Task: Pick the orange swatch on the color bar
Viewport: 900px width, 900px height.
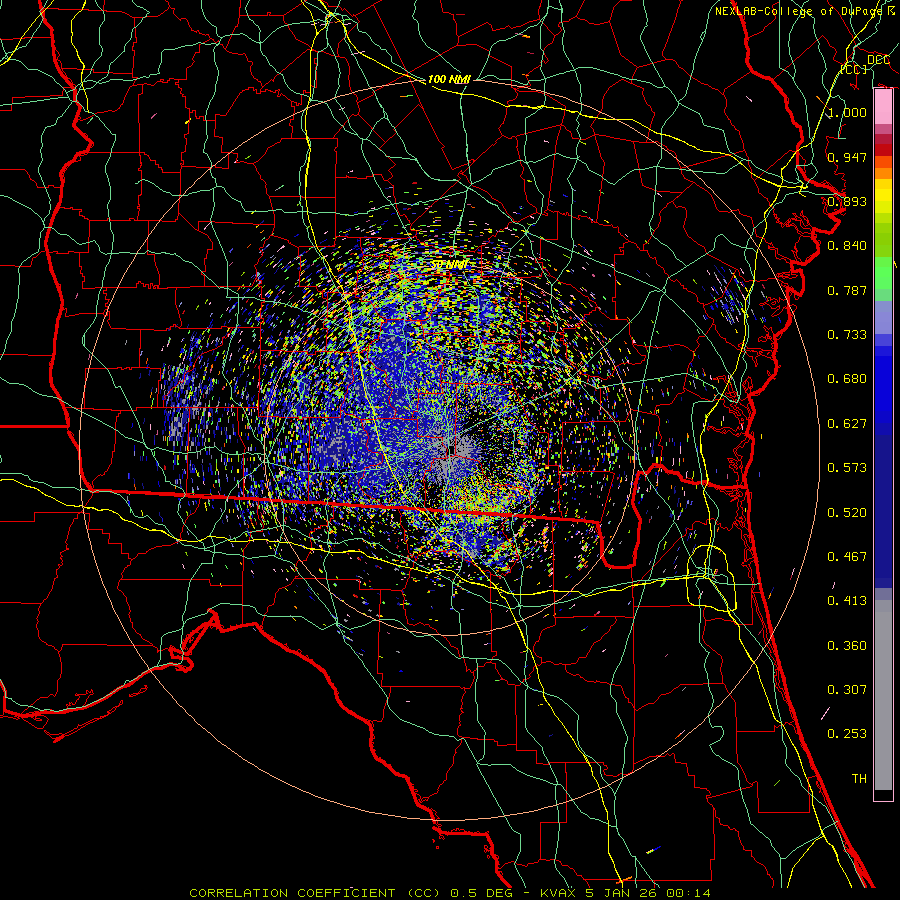Action: click(x=883, y=173)
